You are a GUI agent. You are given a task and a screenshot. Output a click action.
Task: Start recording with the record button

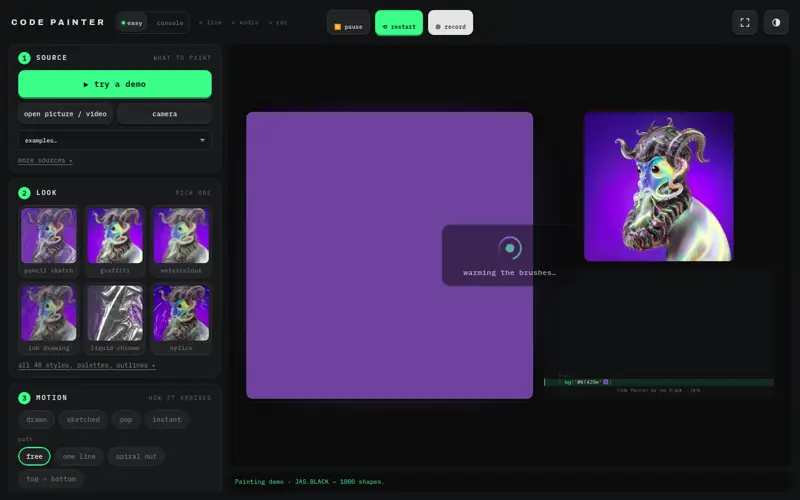tap(451, 23)
